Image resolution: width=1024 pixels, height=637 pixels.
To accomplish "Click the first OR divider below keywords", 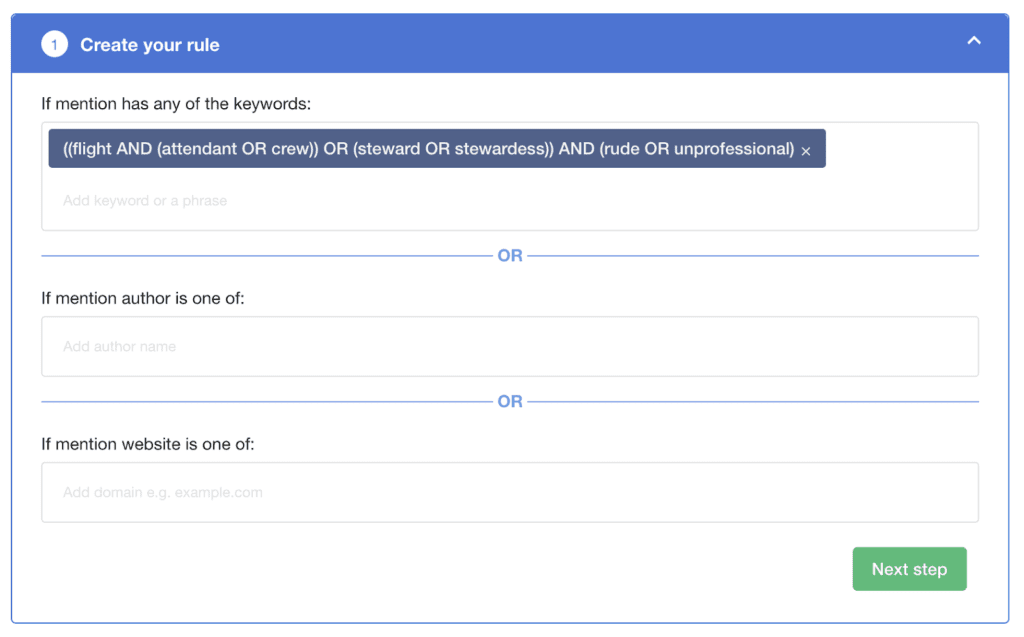I will click(x=510, y=256).
